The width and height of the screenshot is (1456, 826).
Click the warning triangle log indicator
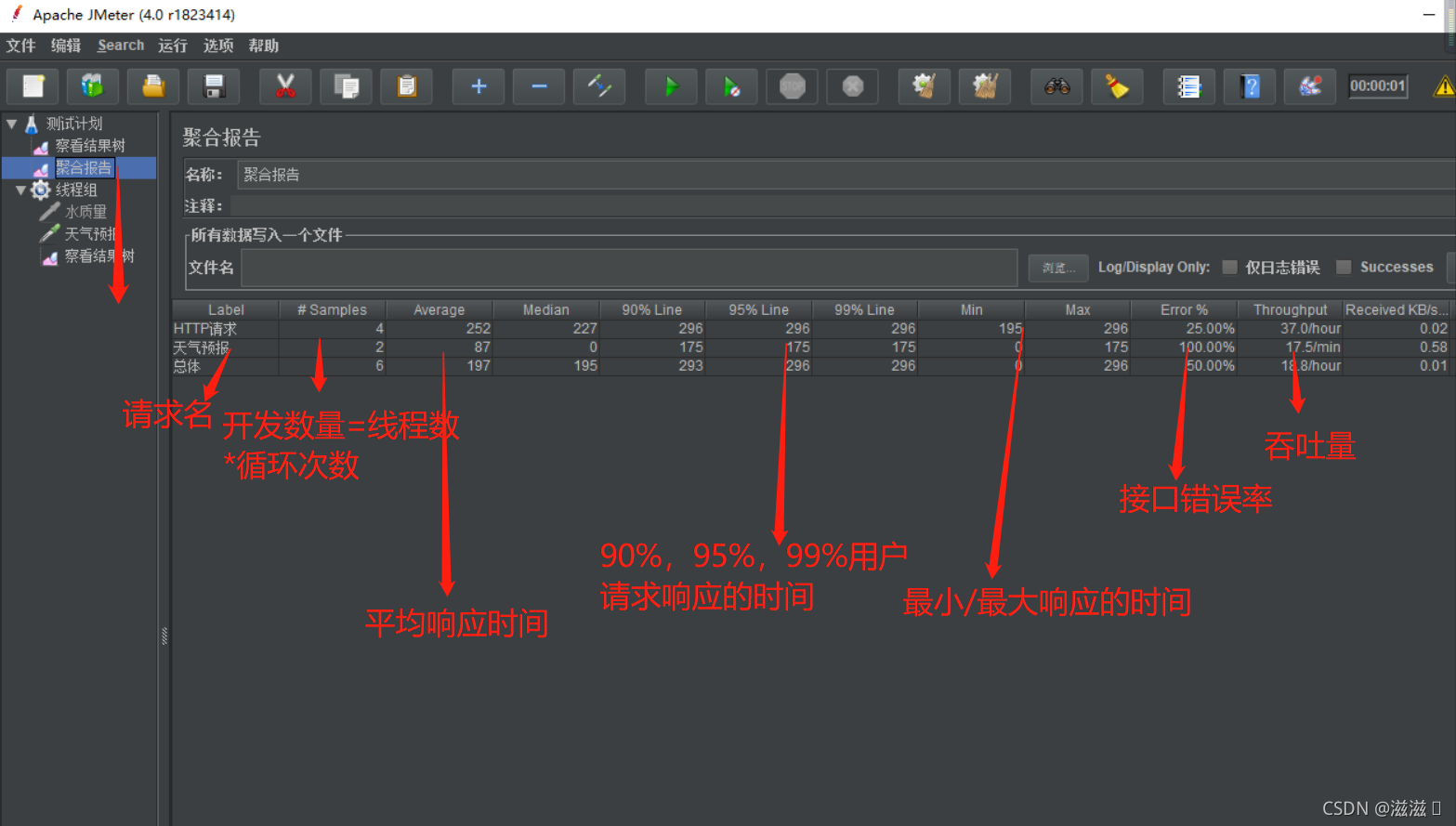pos(1444,86)
